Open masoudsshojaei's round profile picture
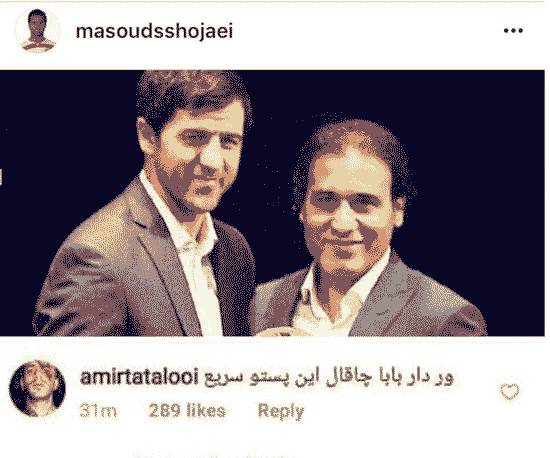This screenshot has height=458, width=550. pos(38,31)
